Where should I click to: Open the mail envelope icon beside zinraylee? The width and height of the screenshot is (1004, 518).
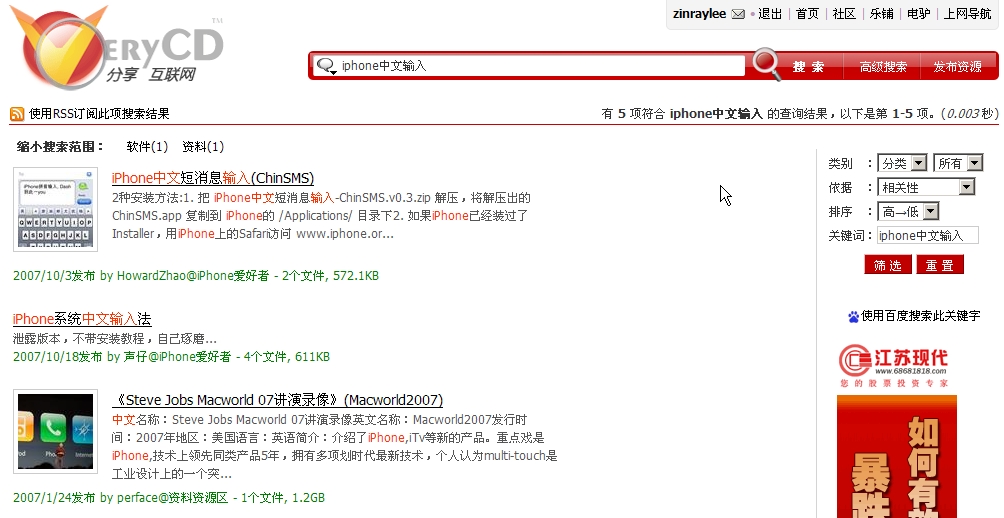pyautogui.click(x=738, y=14)
